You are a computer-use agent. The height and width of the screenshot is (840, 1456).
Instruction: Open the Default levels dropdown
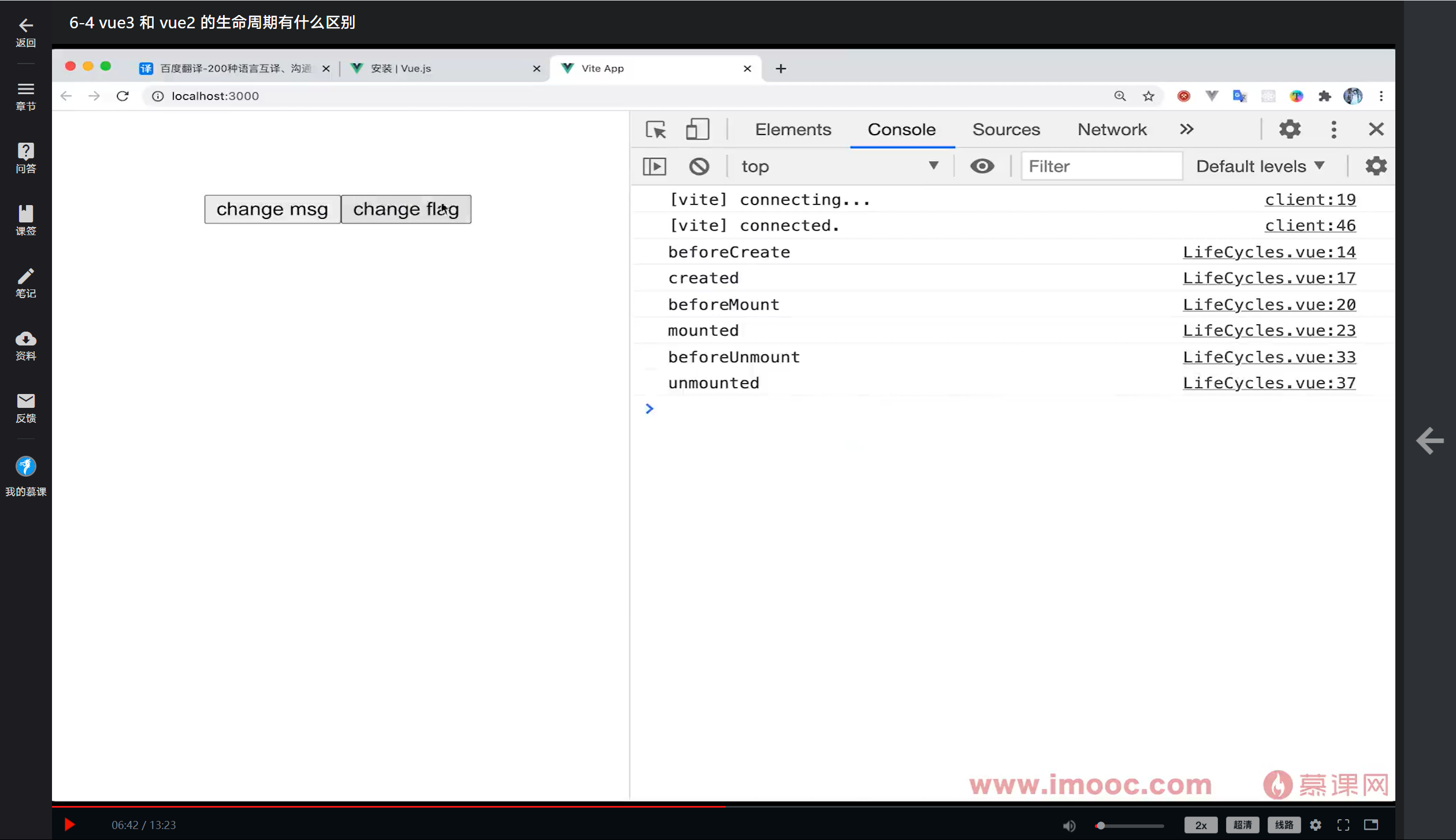click(x=1260, y=166)
